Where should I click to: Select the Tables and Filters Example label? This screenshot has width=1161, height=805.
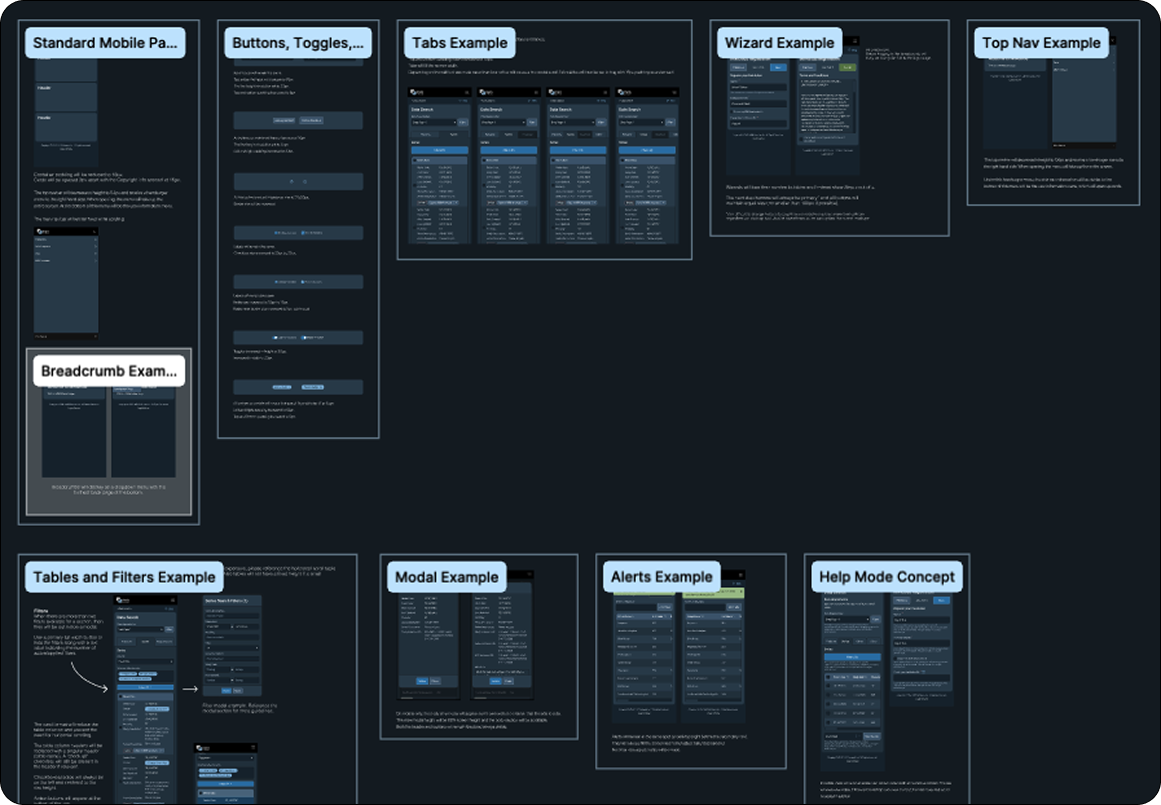124,577
